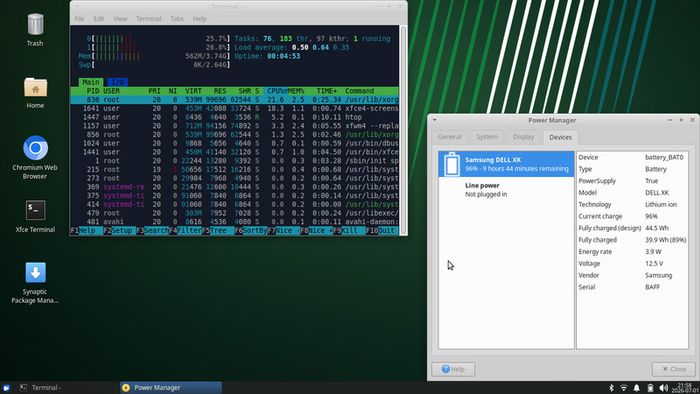Viewport: 700px width, 394px height.
Task: Open the Wi-Fi network tray icon
Action: coord(624,388)
